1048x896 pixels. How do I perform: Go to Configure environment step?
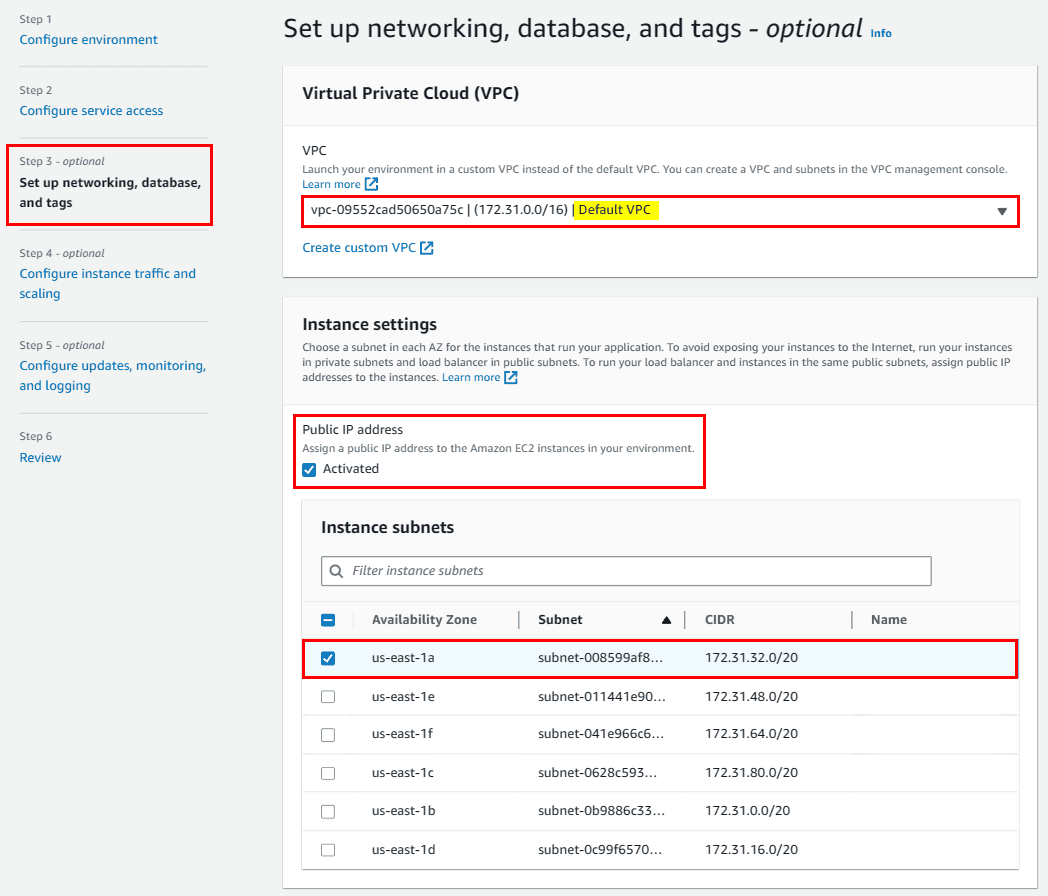coord(88,40)
